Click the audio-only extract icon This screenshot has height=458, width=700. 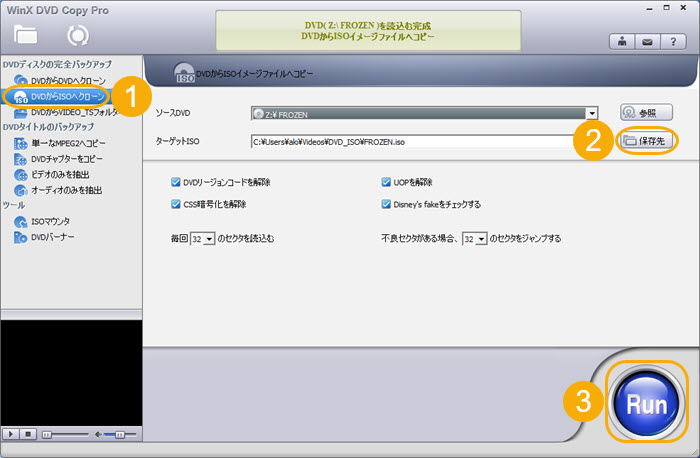(x=21, y=190)
